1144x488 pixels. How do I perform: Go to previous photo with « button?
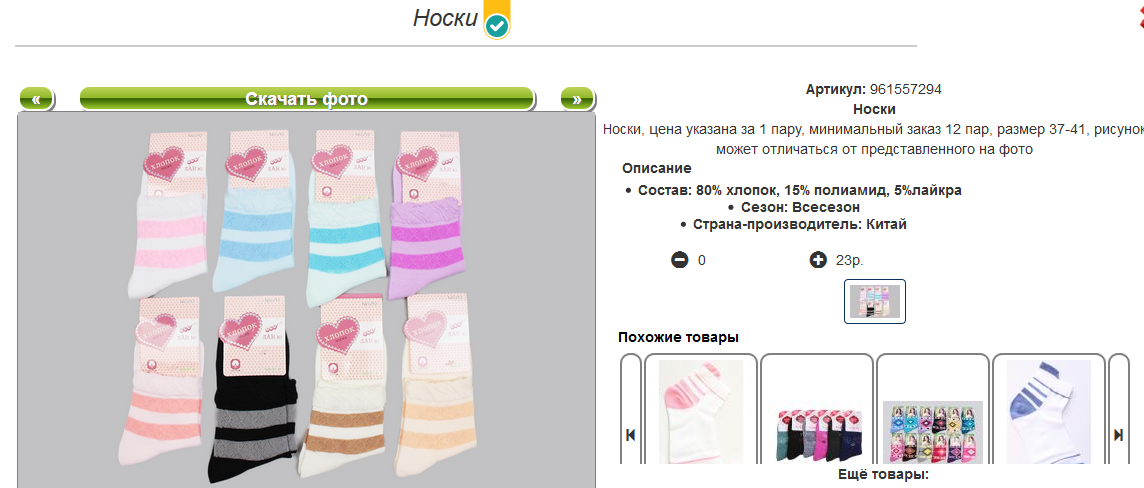coord(36,99)
